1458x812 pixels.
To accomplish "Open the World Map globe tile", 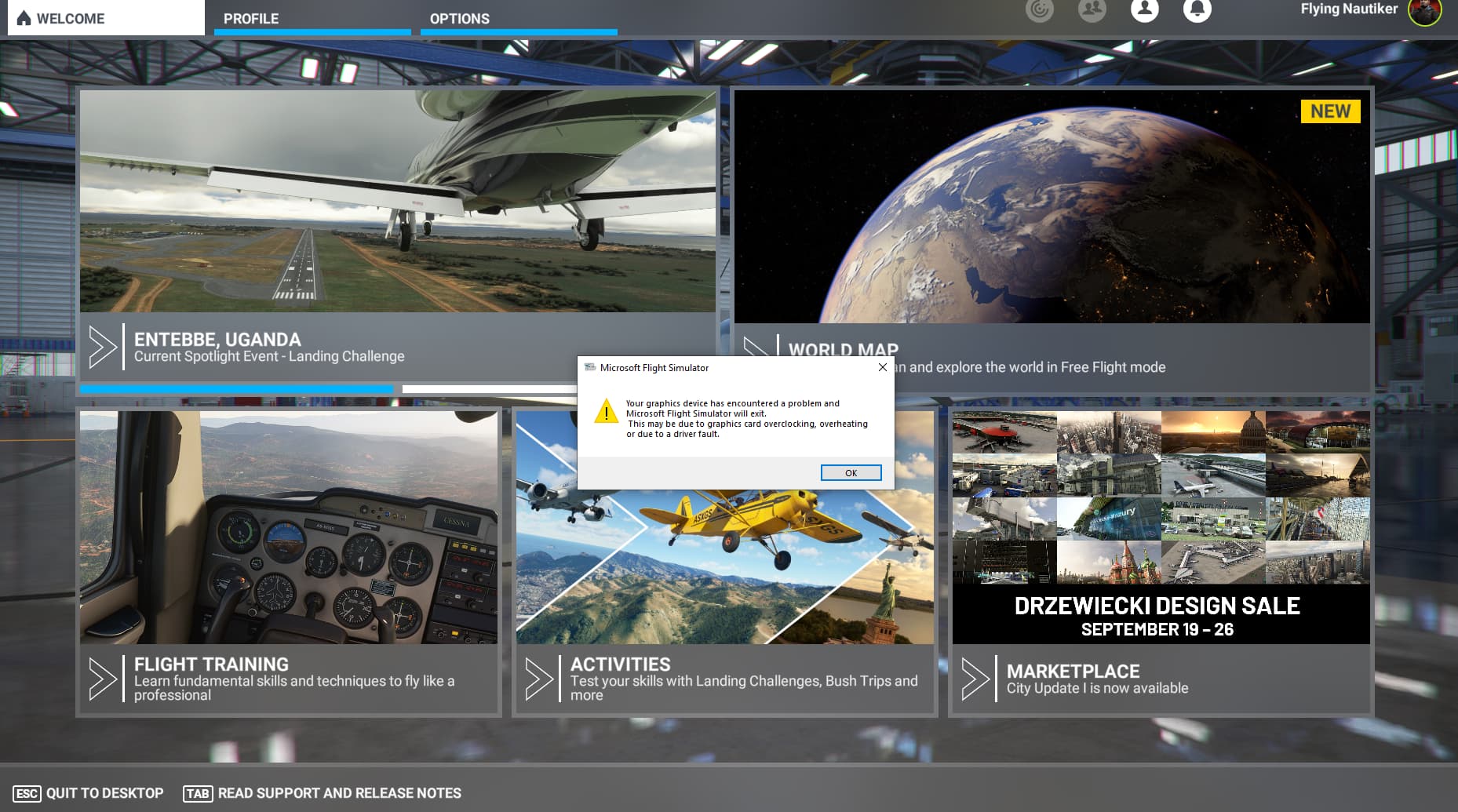I will pos(1052,206).
